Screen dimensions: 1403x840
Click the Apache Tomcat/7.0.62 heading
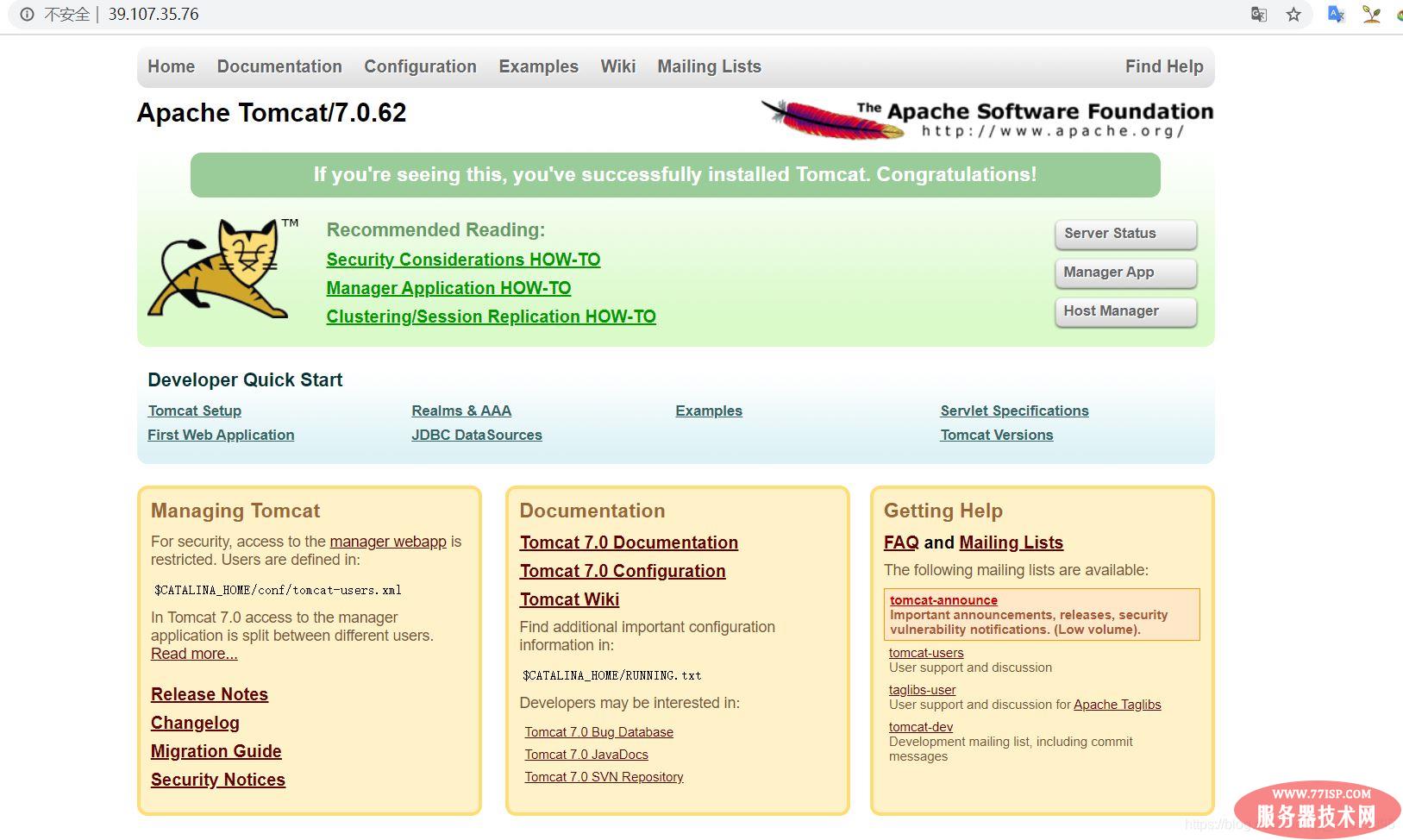tap(272, 113)
